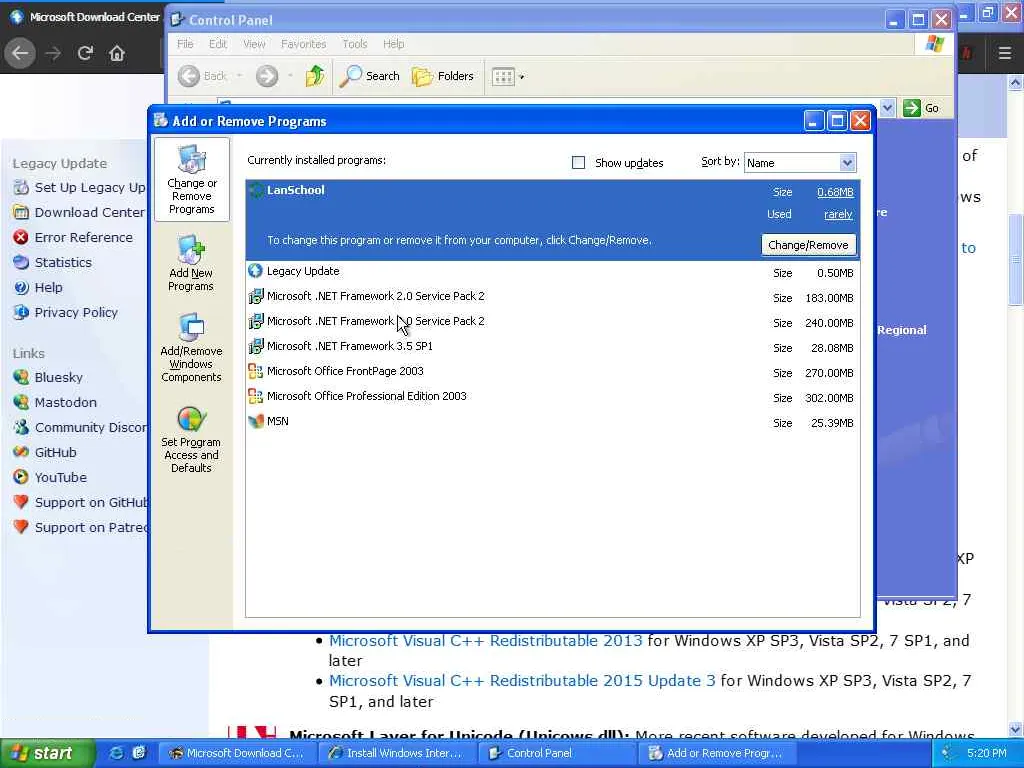This screenshot has height=768, width=1024.
Task: Open Add New Programs in sidebar
Action: coord(191,264)
